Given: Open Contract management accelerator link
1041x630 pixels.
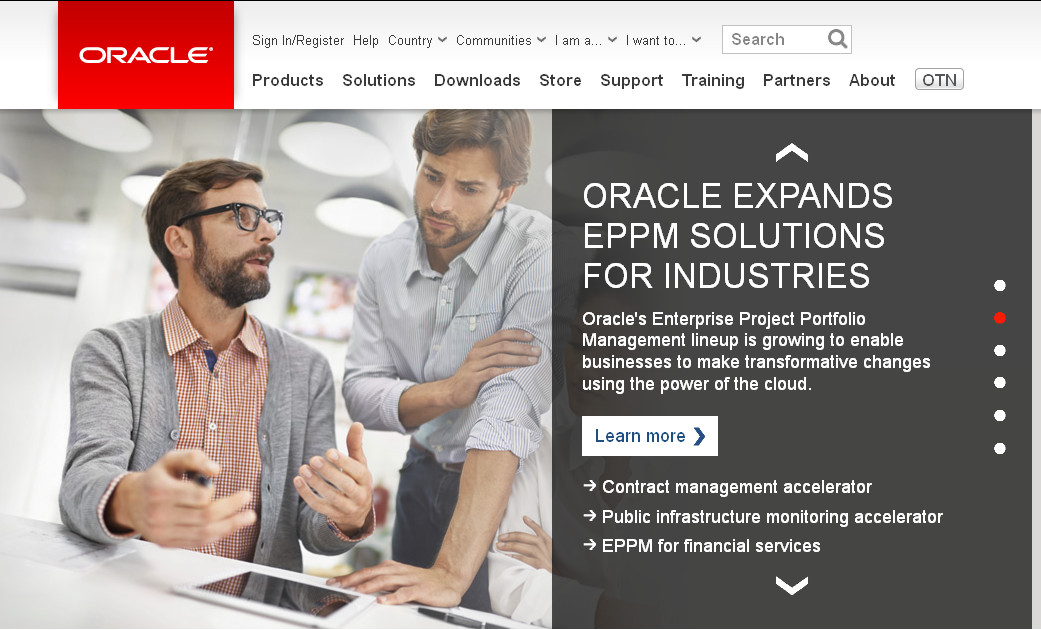Looking at the screenshot, I should pos(736,487).
